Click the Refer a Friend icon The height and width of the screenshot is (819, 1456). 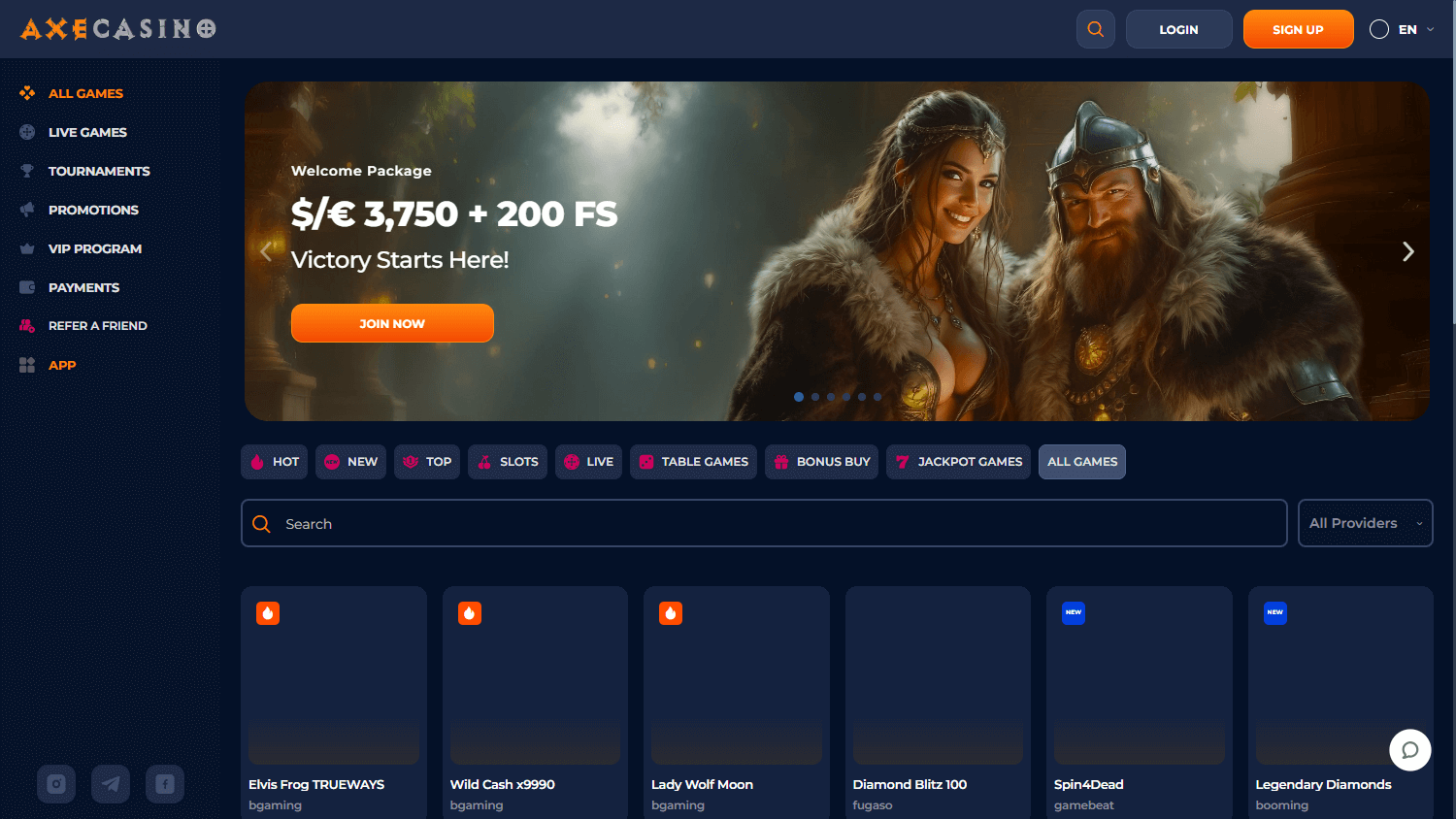coord(27,325)
